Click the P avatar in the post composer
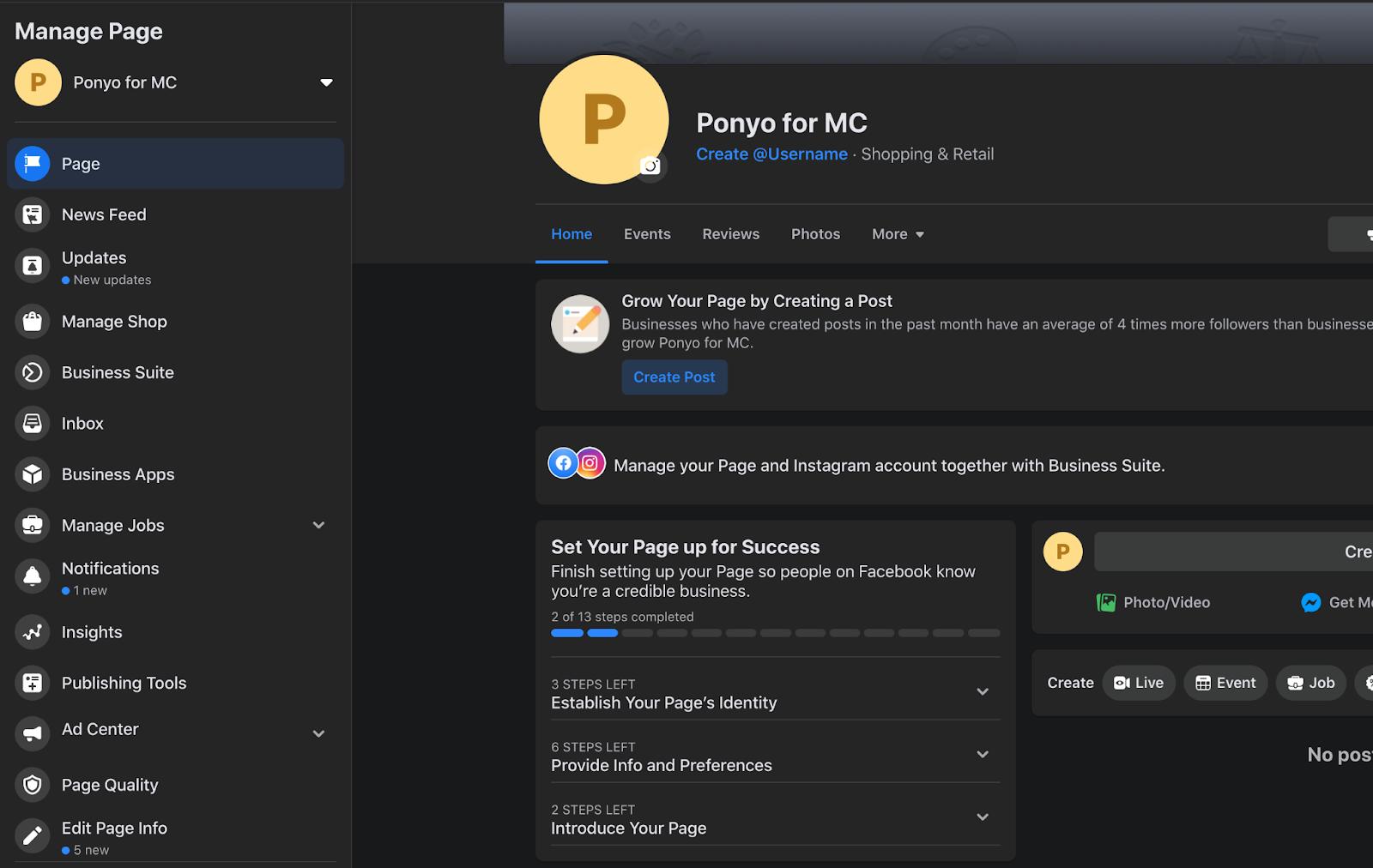The height and width of the screenshot is (868, 1373). [1062, 552]
